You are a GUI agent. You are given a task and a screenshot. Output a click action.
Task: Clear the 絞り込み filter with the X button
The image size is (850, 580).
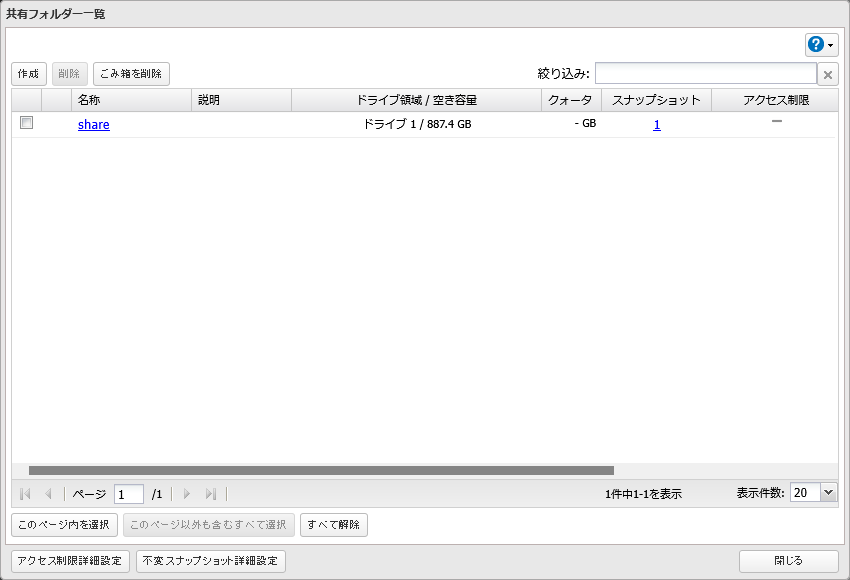coord(828,74)
